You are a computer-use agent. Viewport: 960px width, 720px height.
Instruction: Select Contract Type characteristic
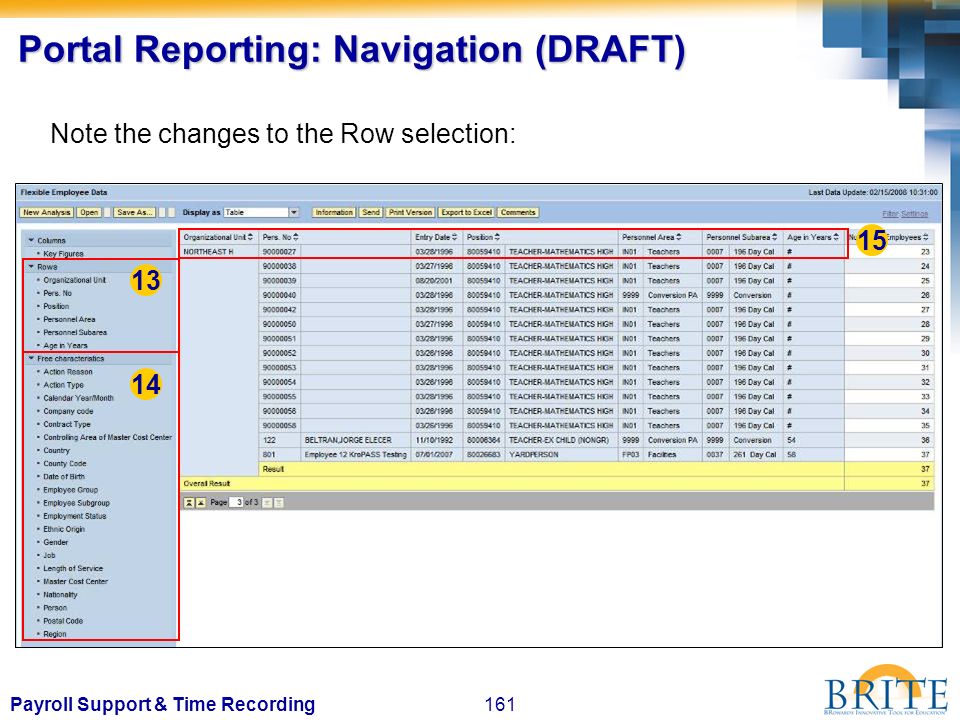pos(67,424)
